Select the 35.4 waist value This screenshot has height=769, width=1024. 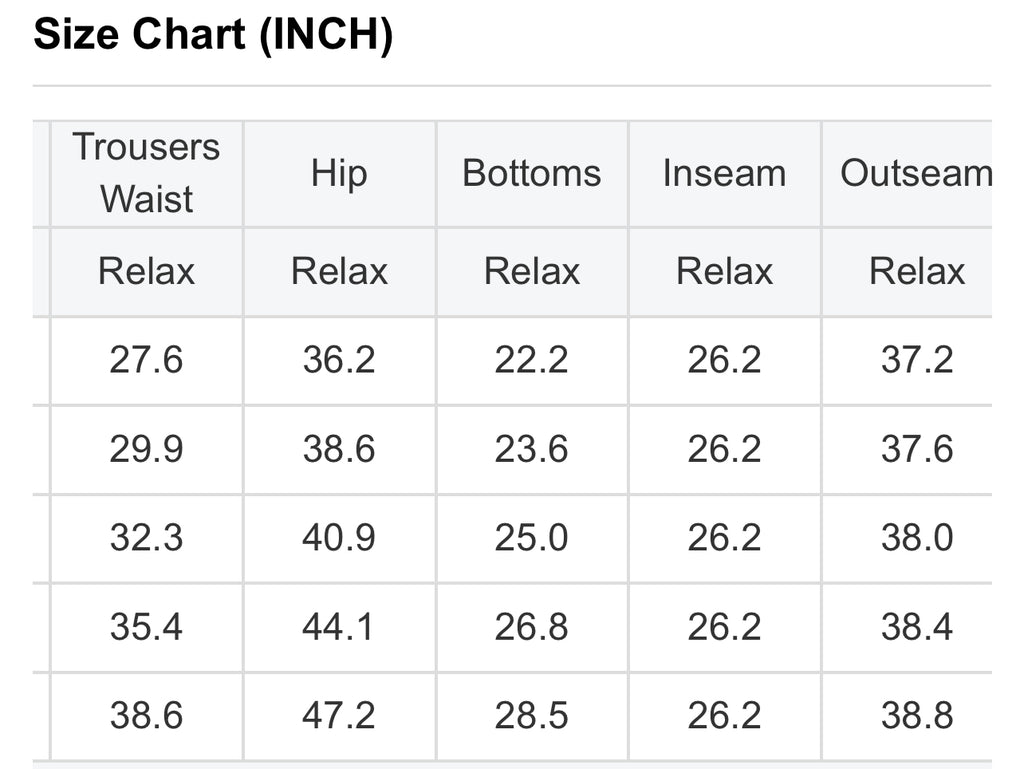pos(146,628)
